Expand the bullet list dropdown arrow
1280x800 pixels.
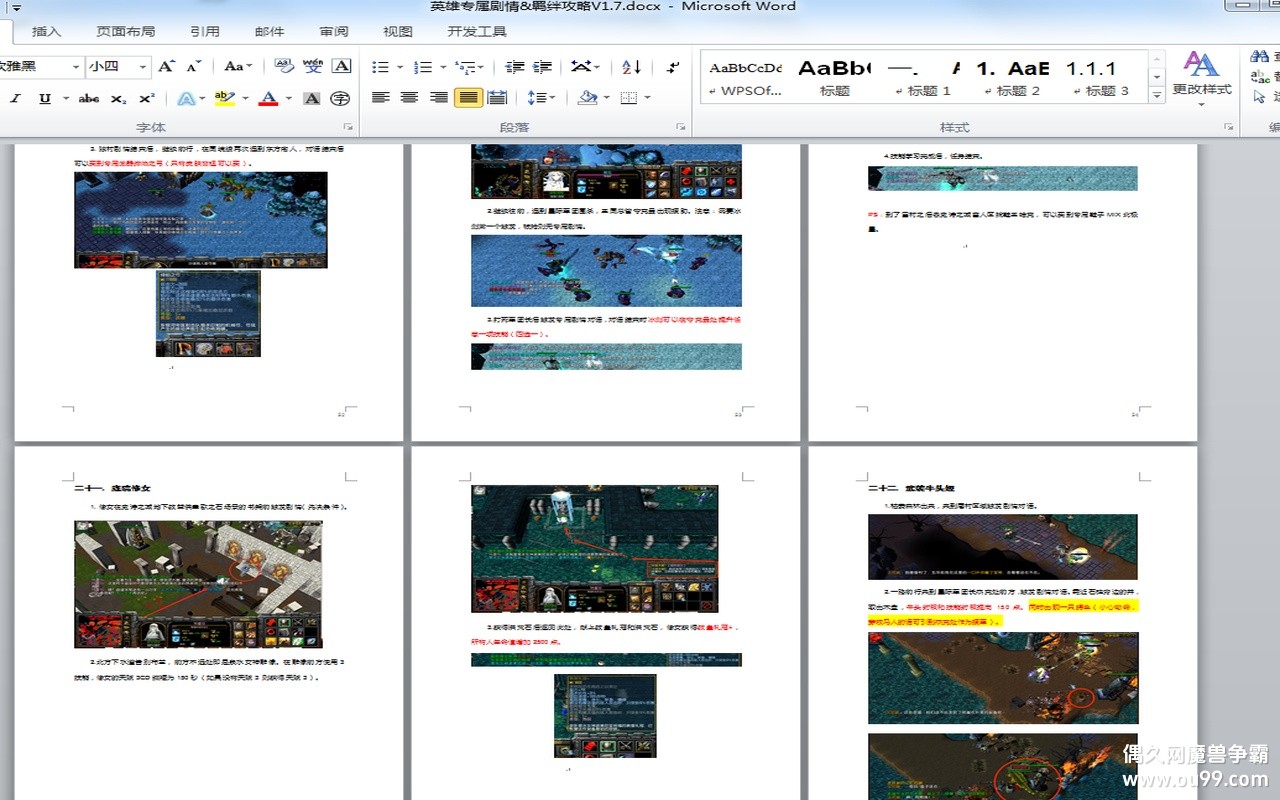tap(400, 68)
